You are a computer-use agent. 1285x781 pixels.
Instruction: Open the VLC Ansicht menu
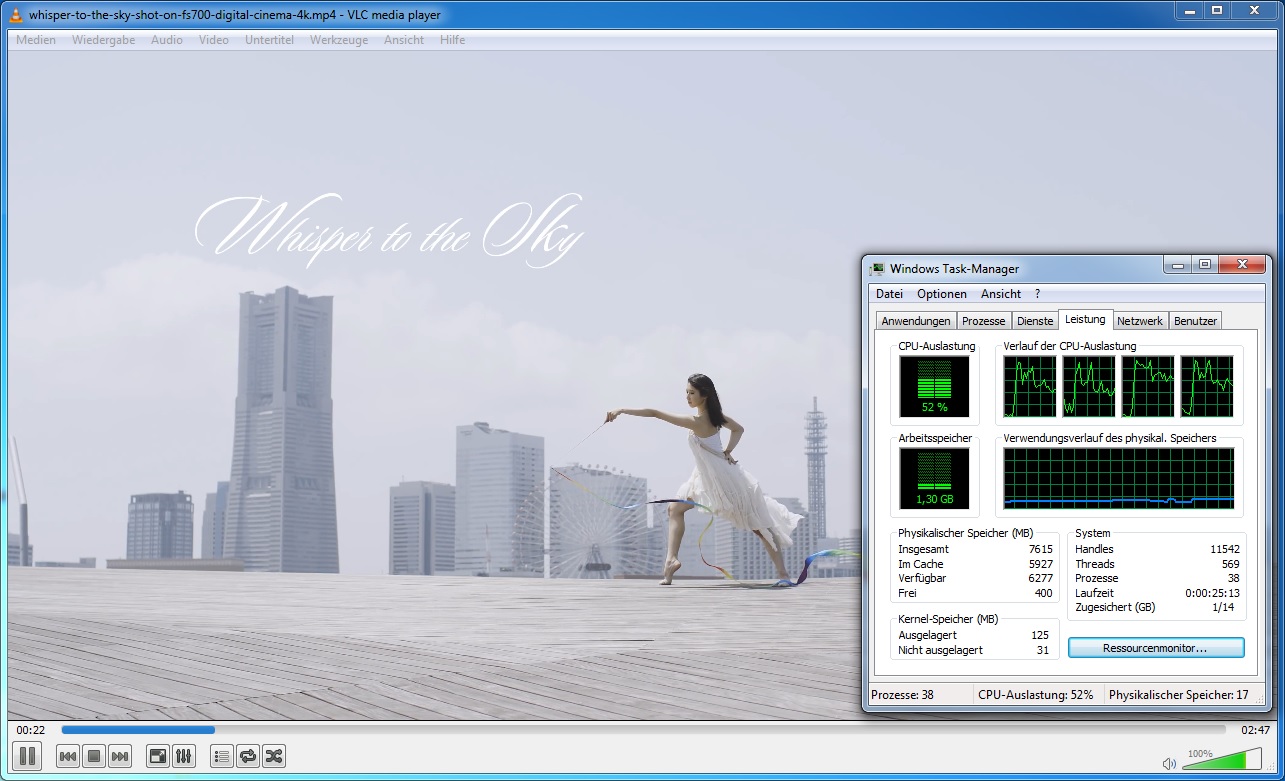(x=404, y=40)
